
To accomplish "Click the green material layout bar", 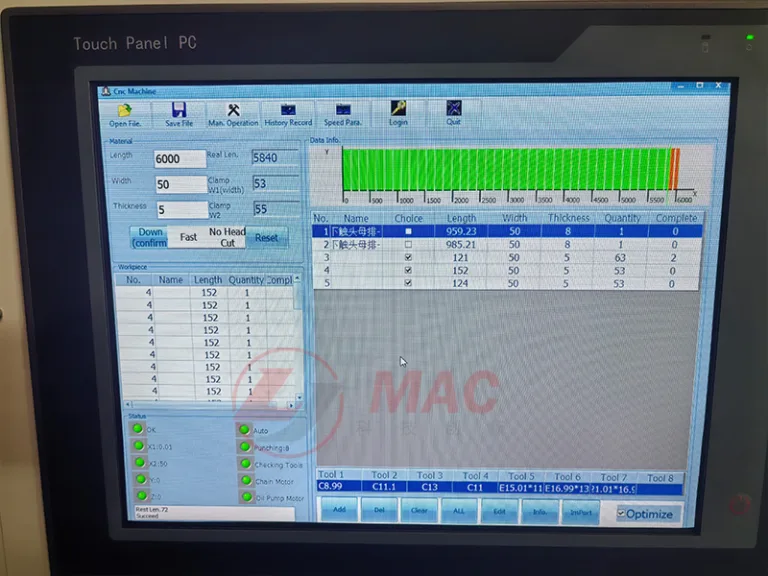I will coord(505,168).
